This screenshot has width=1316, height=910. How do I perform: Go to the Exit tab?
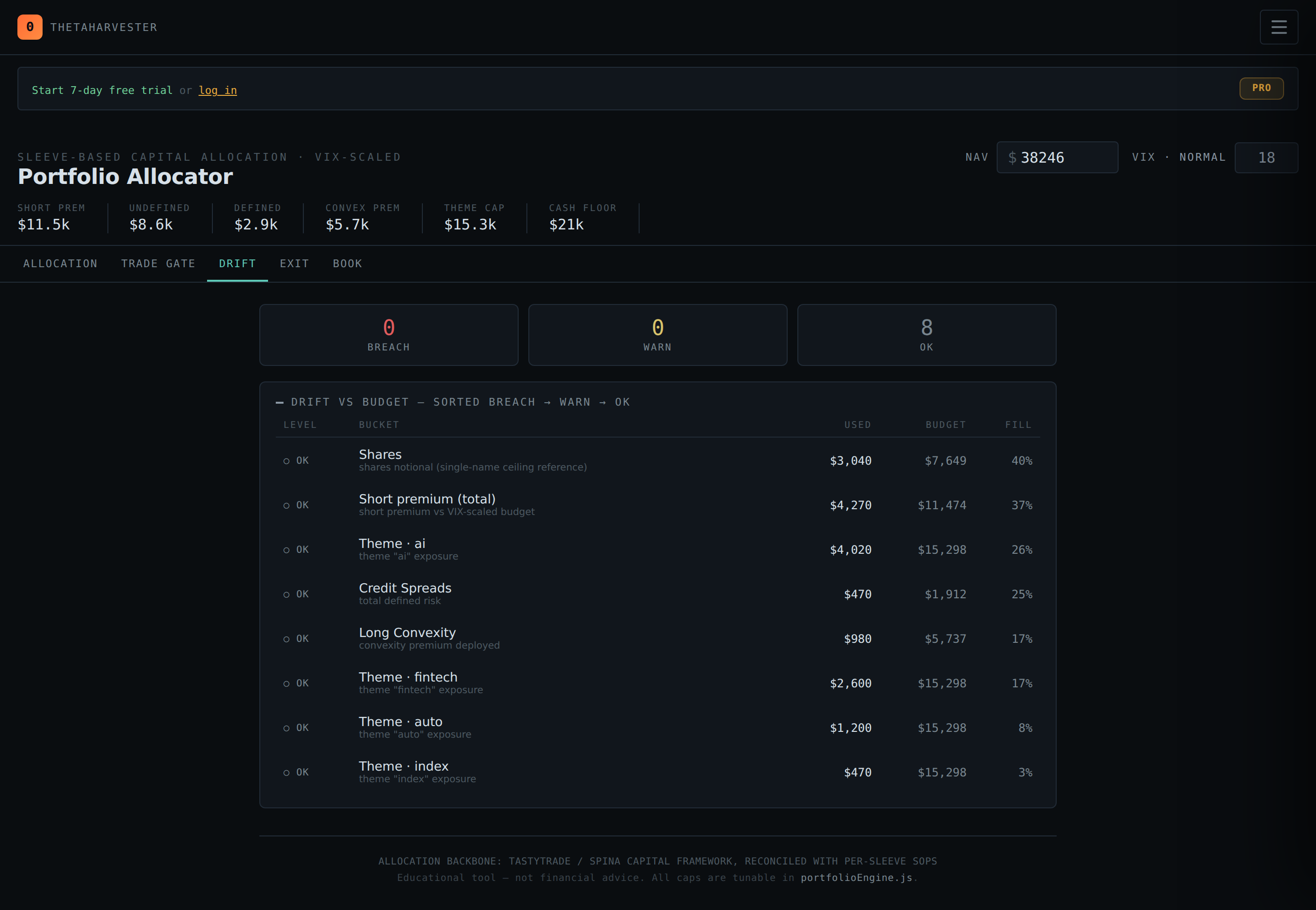click(x=294, y=263)
